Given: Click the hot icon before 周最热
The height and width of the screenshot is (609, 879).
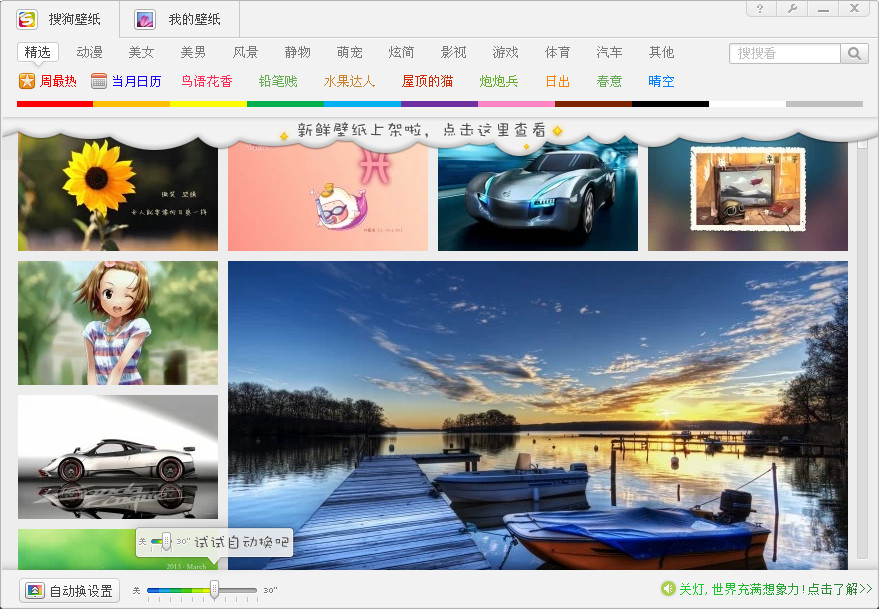Looking at the screenshot, I should pos(25,81).
